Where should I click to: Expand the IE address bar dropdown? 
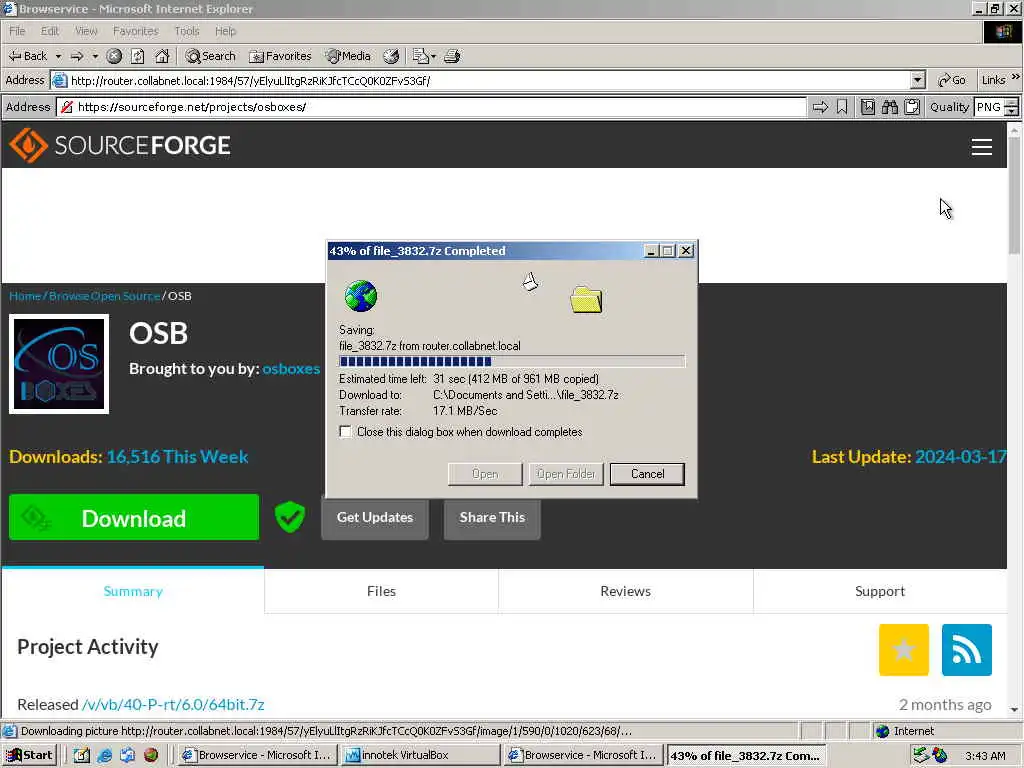pos(918,80)
